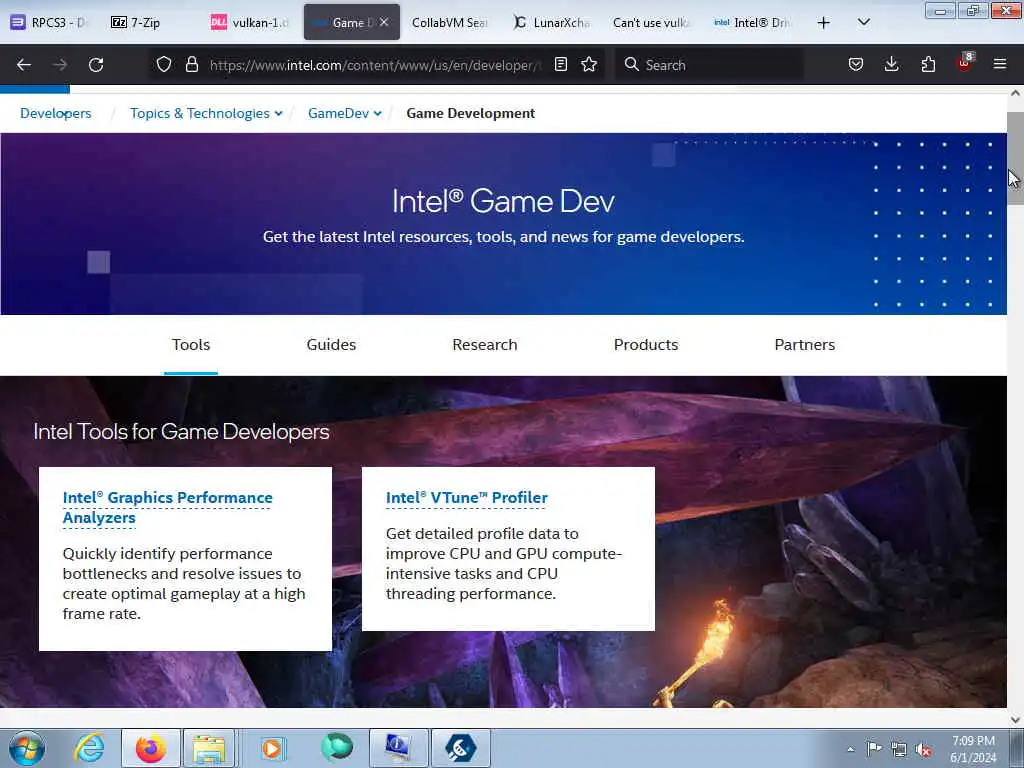
Task: Open the Windows Start button
Action: pyautogui.click(x=27, y=748)
